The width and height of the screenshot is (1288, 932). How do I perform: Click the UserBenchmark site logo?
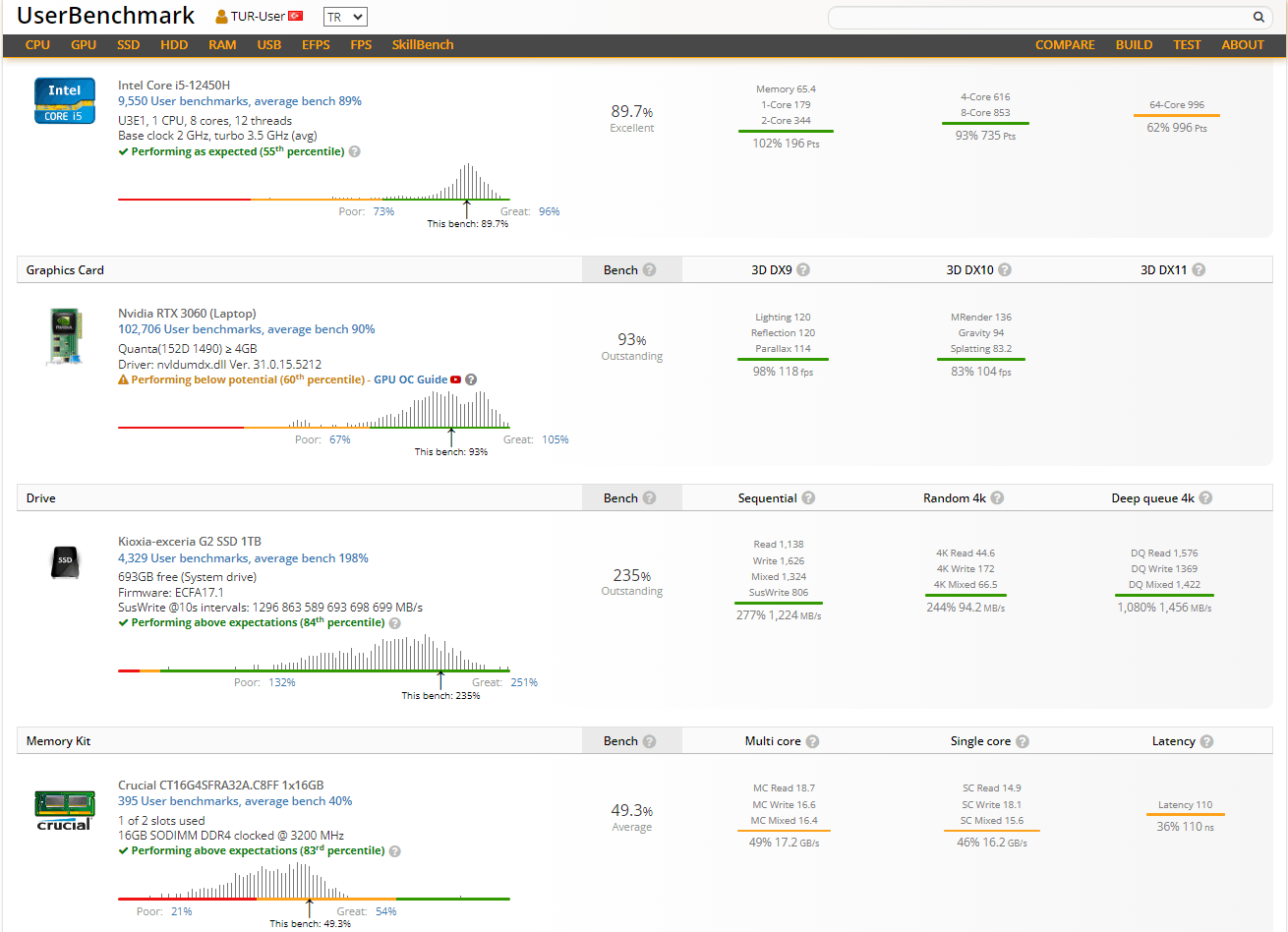[x=106, y=16]
